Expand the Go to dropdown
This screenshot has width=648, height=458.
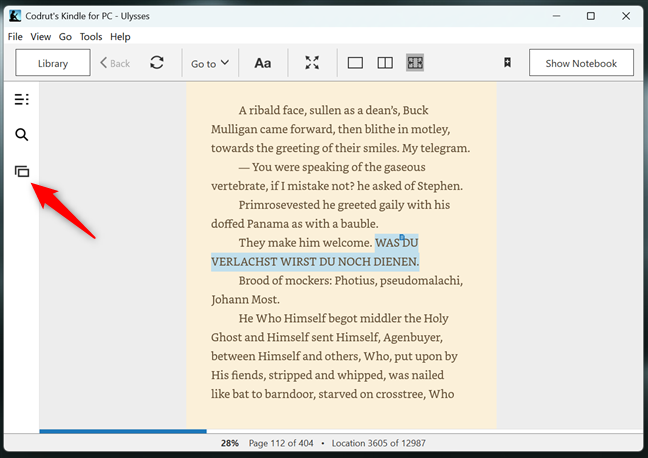[x=210, y=63]
